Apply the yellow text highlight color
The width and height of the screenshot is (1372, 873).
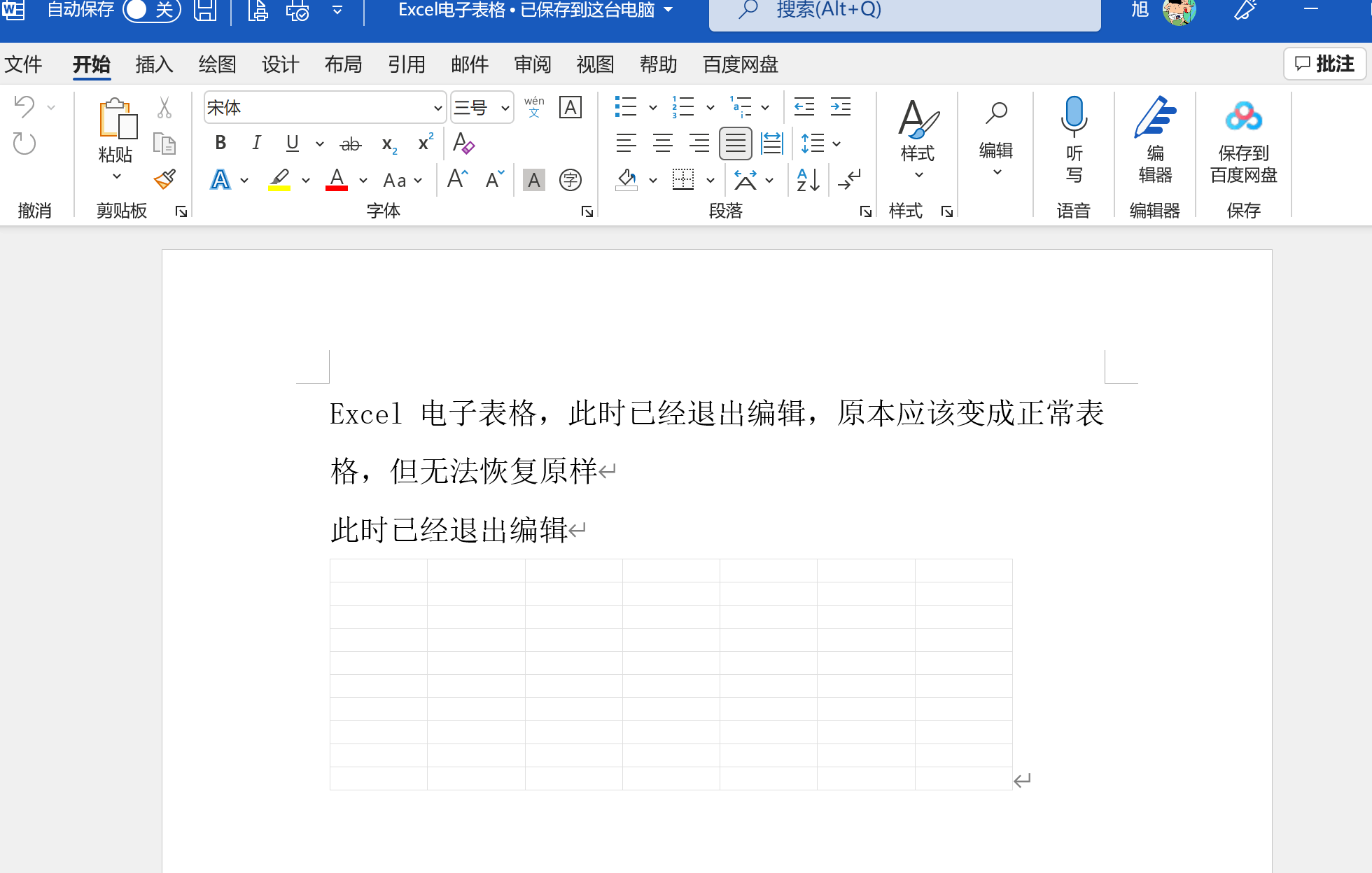coord(279,180)
